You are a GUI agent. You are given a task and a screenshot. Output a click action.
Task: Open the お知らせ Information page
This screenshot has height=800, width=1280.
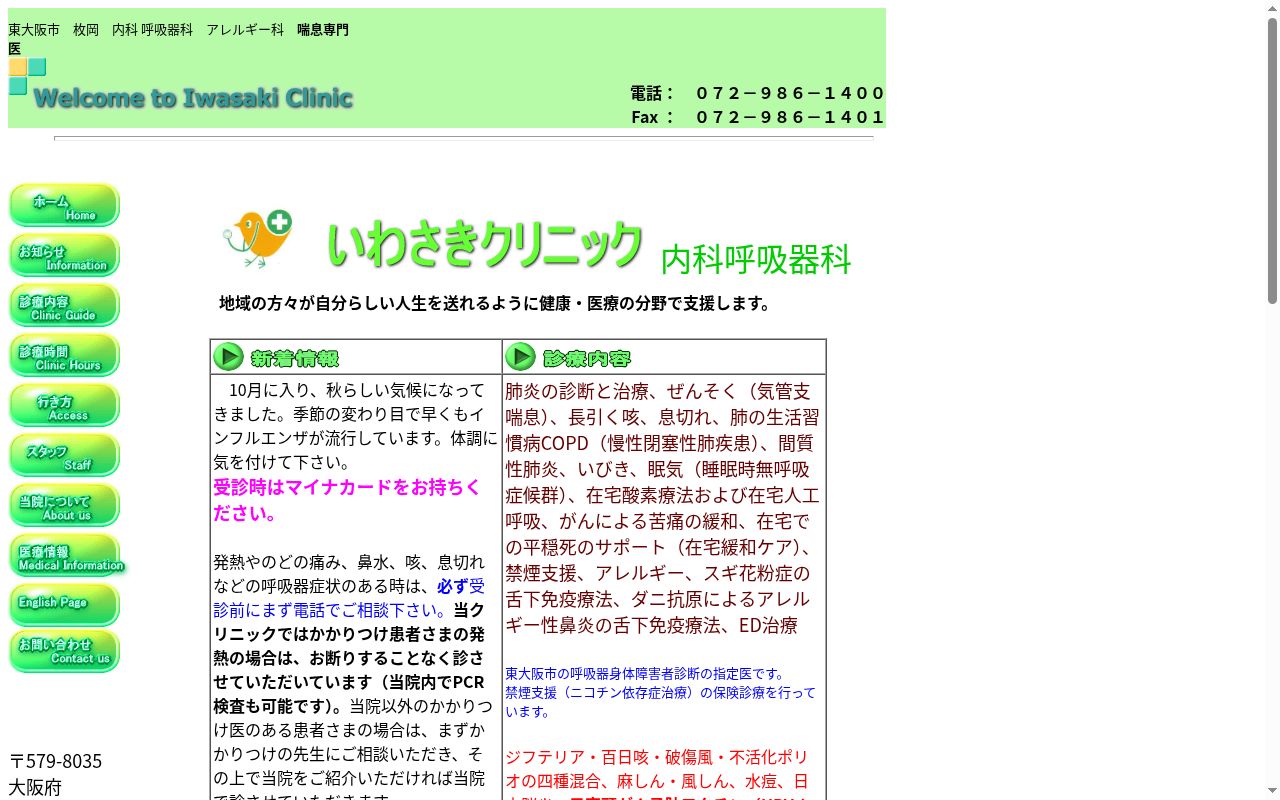click(64, 255)
